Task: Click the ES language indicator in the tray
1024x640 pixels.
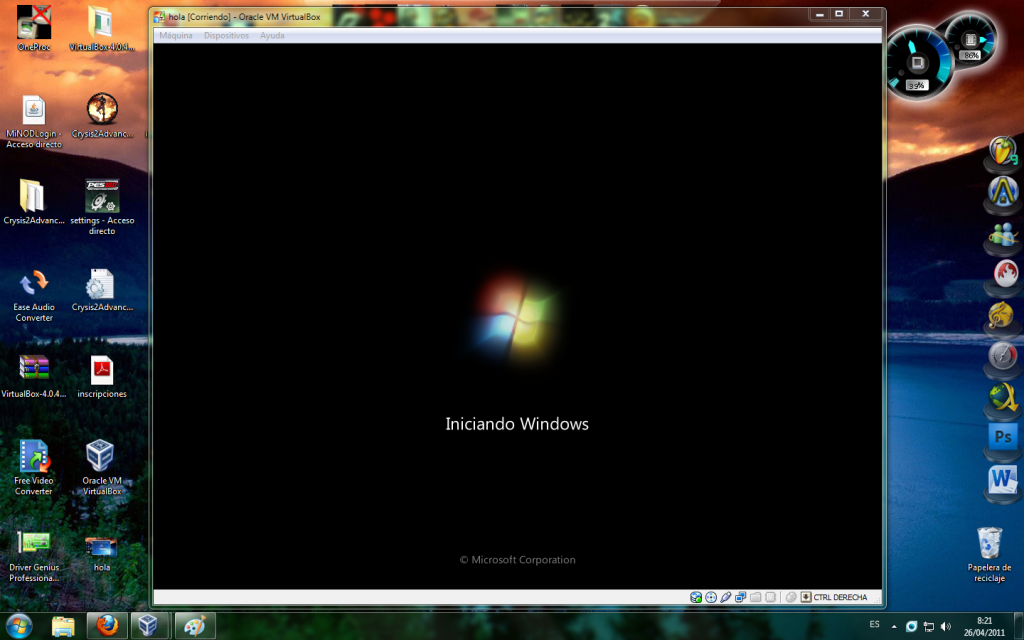Action: pyautogui.click(x=874, y=624)
